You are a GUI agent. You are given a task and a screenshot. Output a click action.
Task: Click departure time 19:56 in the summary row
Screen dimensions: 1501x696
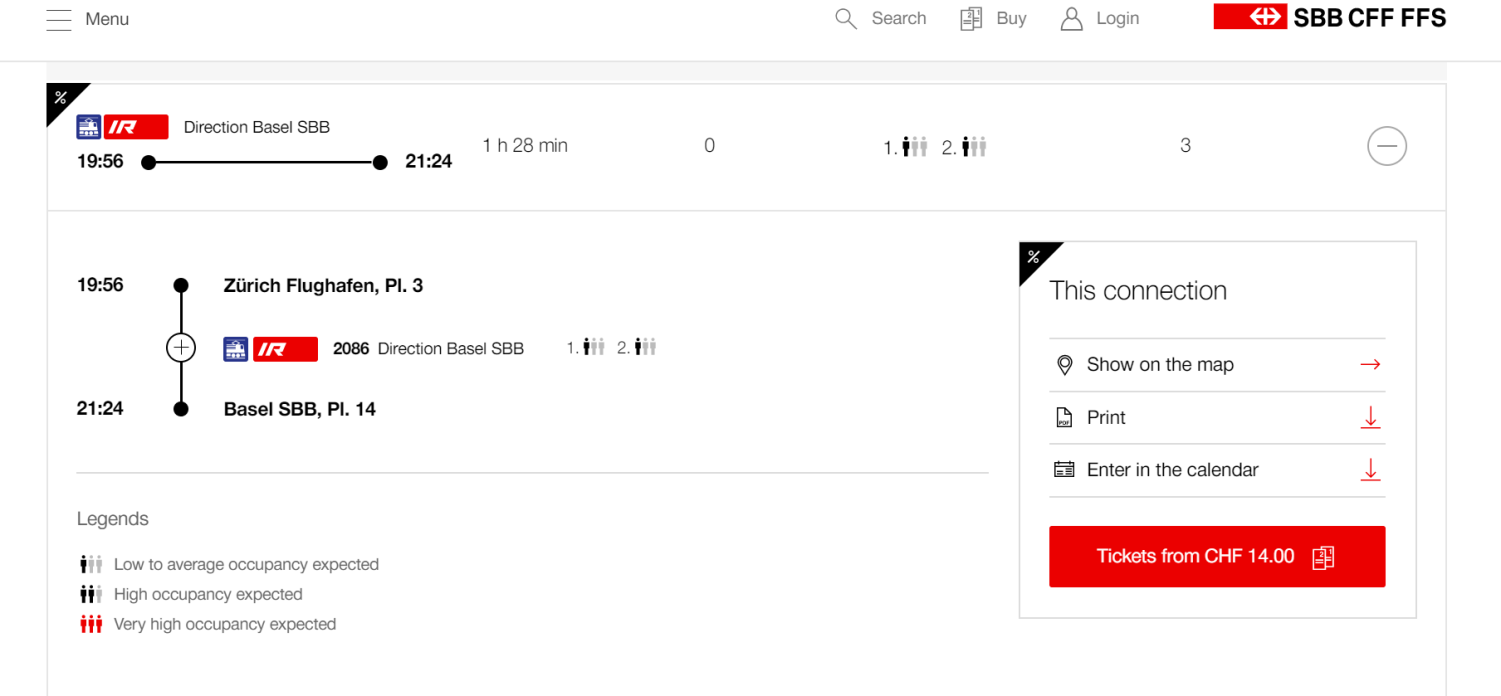point(100,161)
